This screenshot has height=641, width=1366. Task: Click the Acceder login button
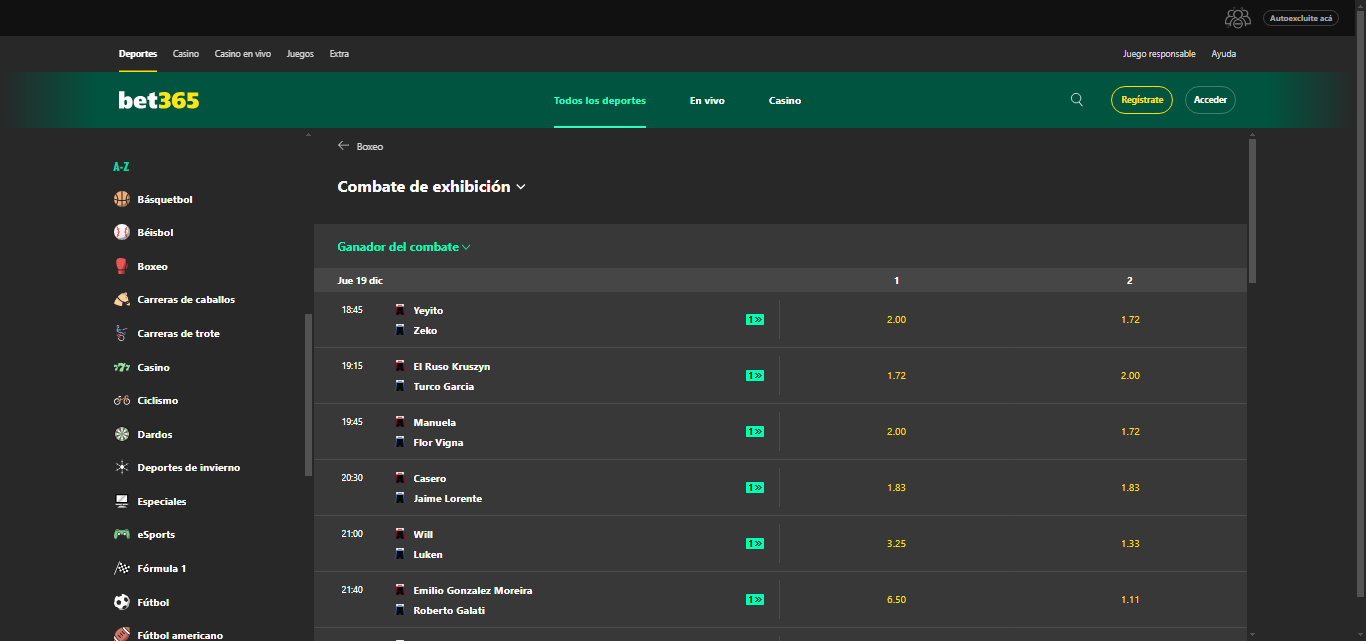tap(1210, 100)
